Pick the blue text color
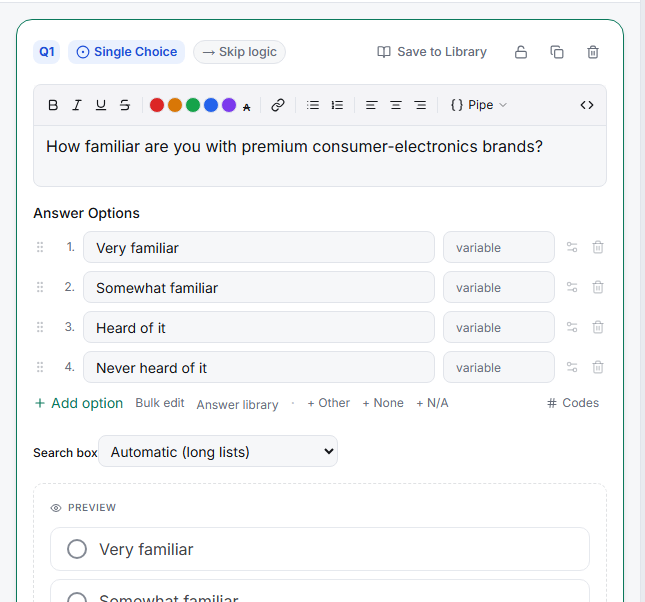 point(211,105)
